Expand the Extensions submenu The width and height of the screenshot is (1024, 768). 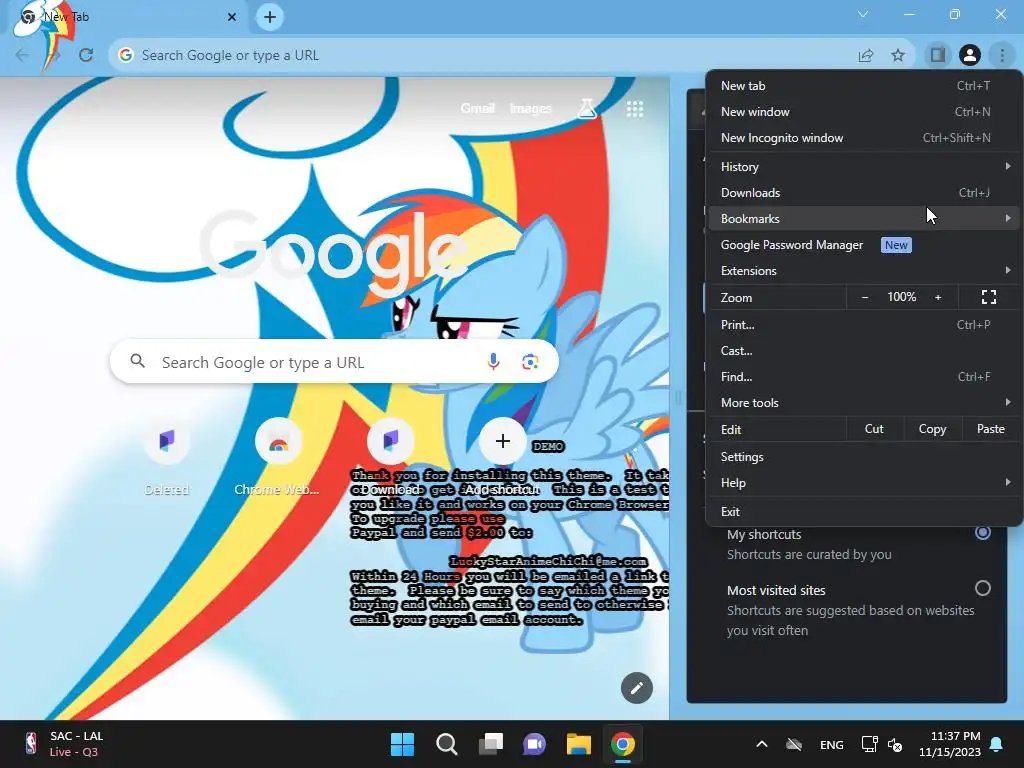(864, 270)
